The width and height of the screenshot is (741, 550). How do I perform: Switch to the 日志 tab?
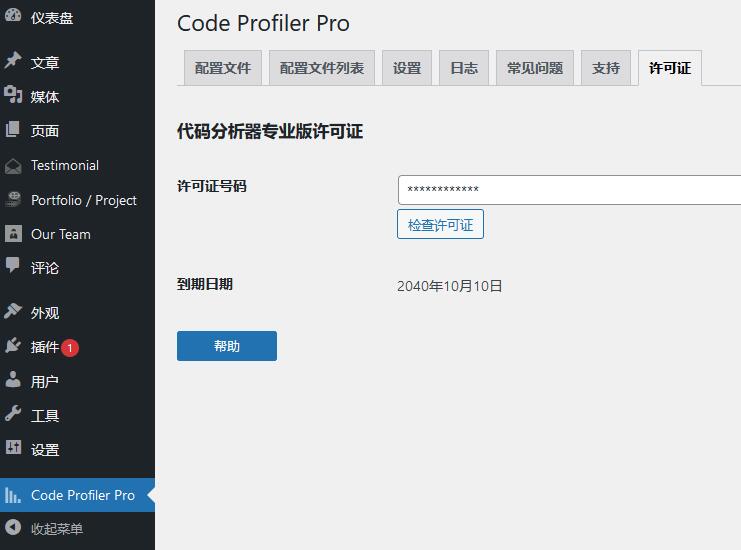[464, 68]
